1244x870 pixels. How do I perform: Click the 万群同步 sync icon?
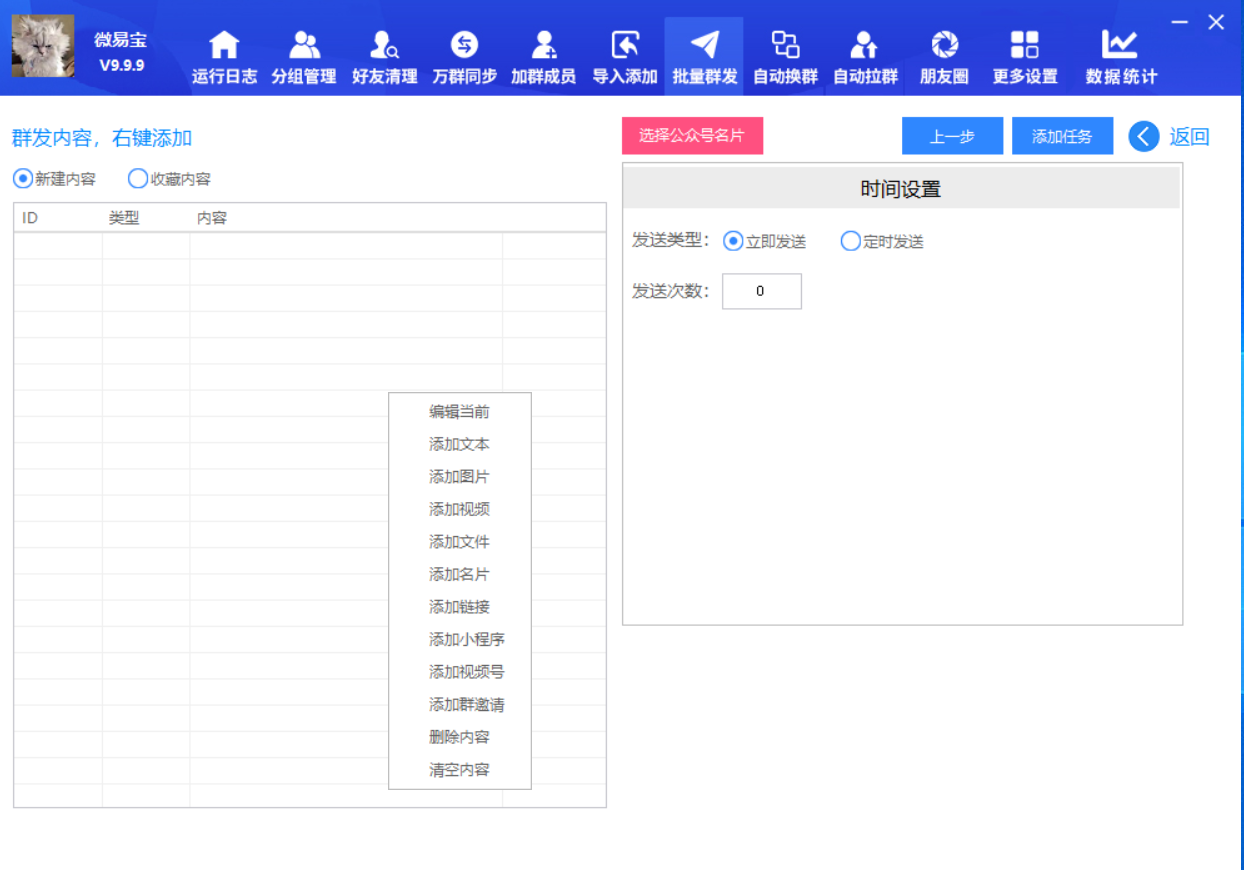click(x=464, y=46)
